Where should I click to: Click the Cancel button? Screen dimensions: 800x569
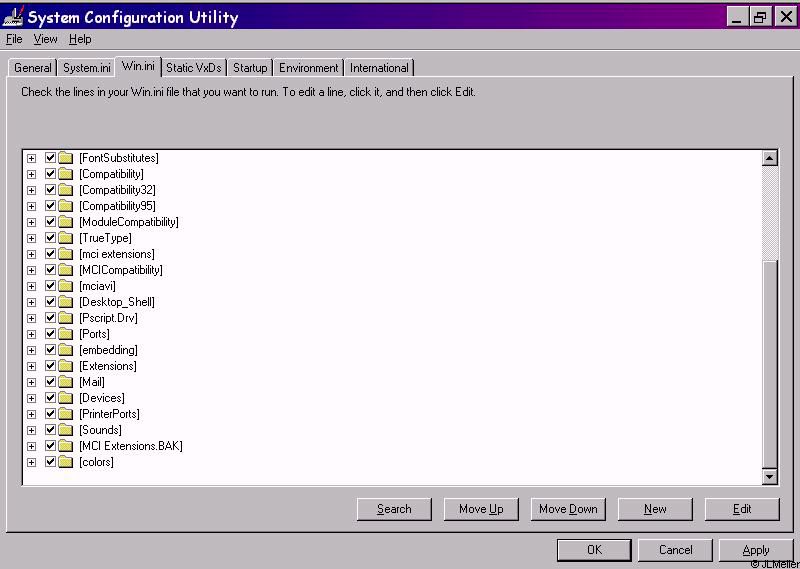tap(675, 550)
